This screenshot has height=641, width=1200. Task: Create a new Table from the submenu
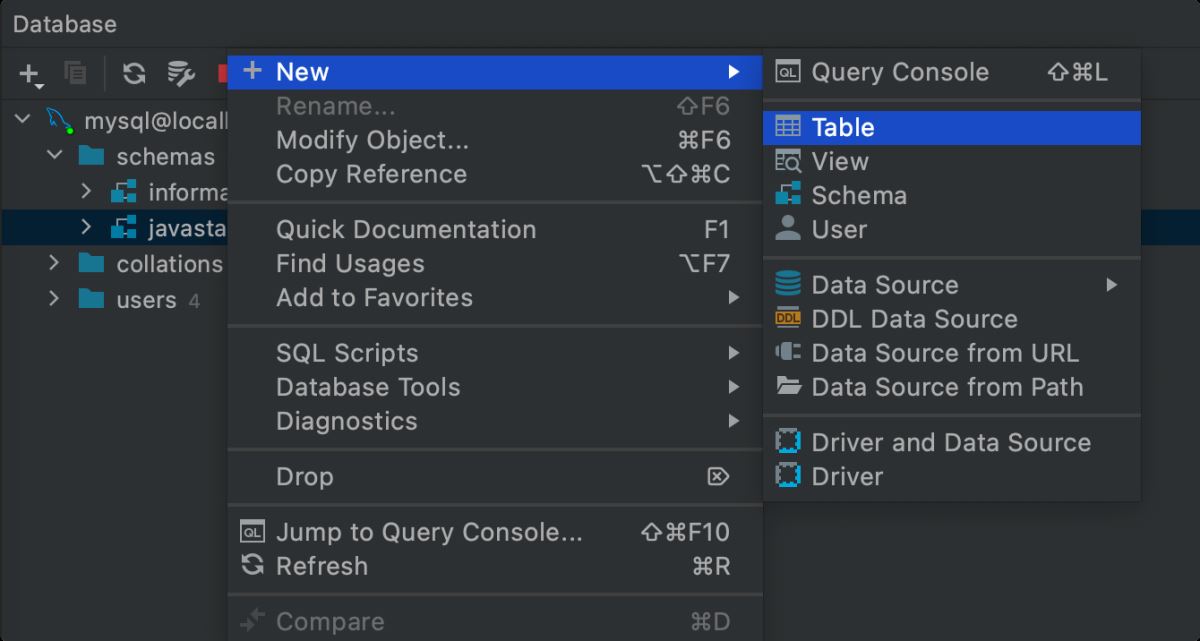[843, 127]
